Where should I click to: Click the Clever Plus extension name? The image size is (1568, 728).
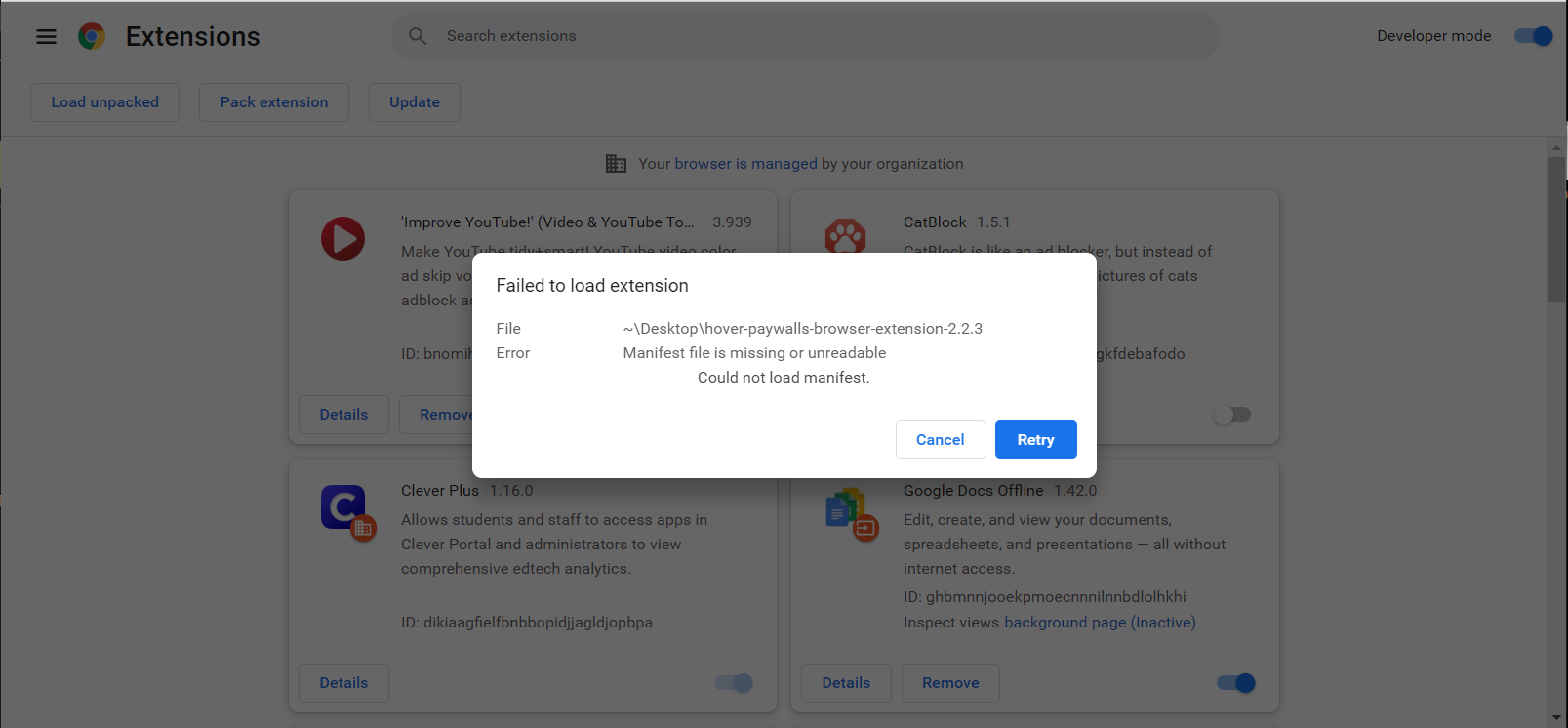[x=440, y=491]
